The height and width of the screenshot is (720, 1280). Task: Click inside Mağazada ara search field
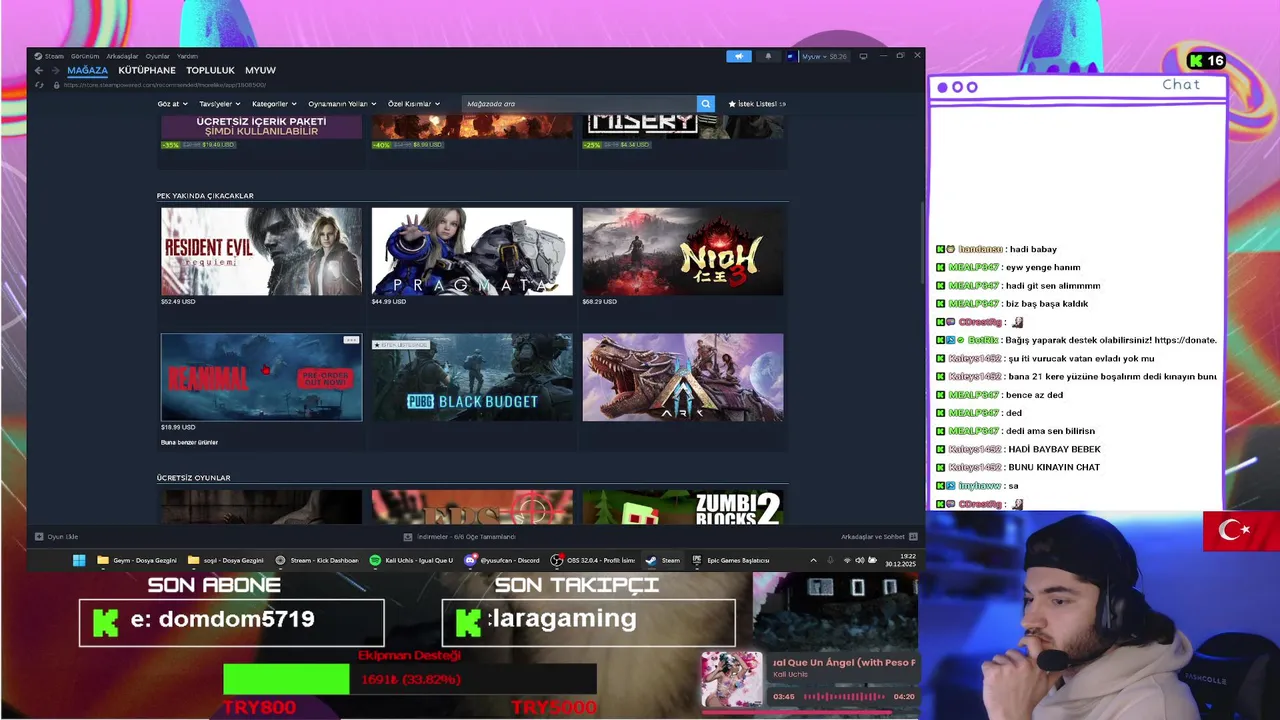click(579, 104)
